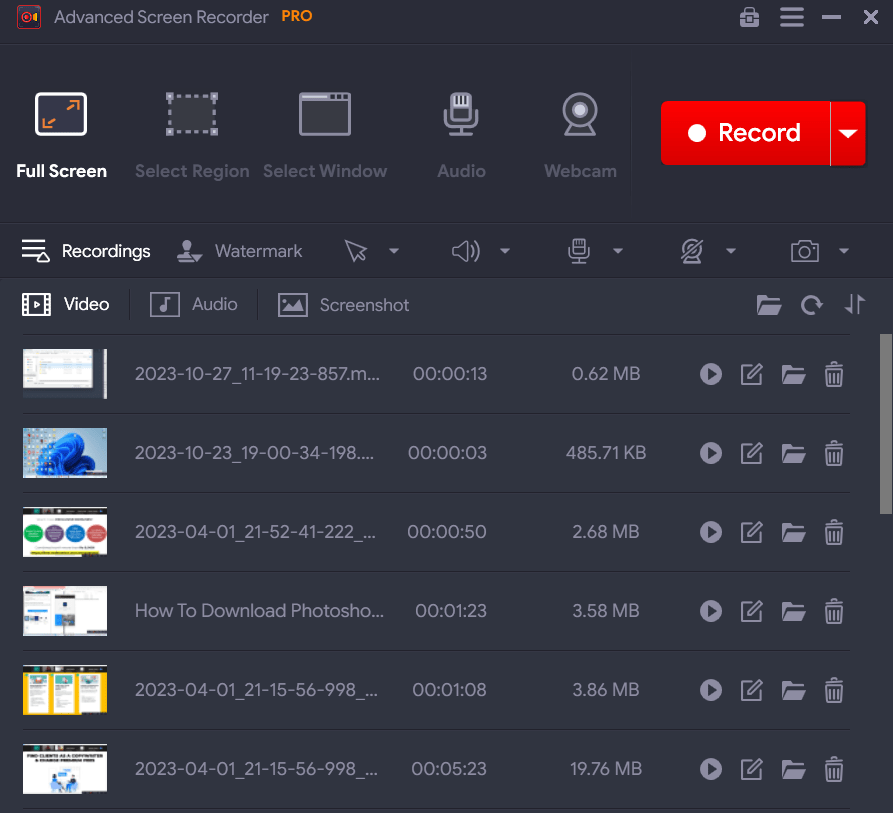Image resolution: width=893 pixels, height=813 pixels.
Task: Expand the Record button dropdown arrow
Action: pos(848,133)
